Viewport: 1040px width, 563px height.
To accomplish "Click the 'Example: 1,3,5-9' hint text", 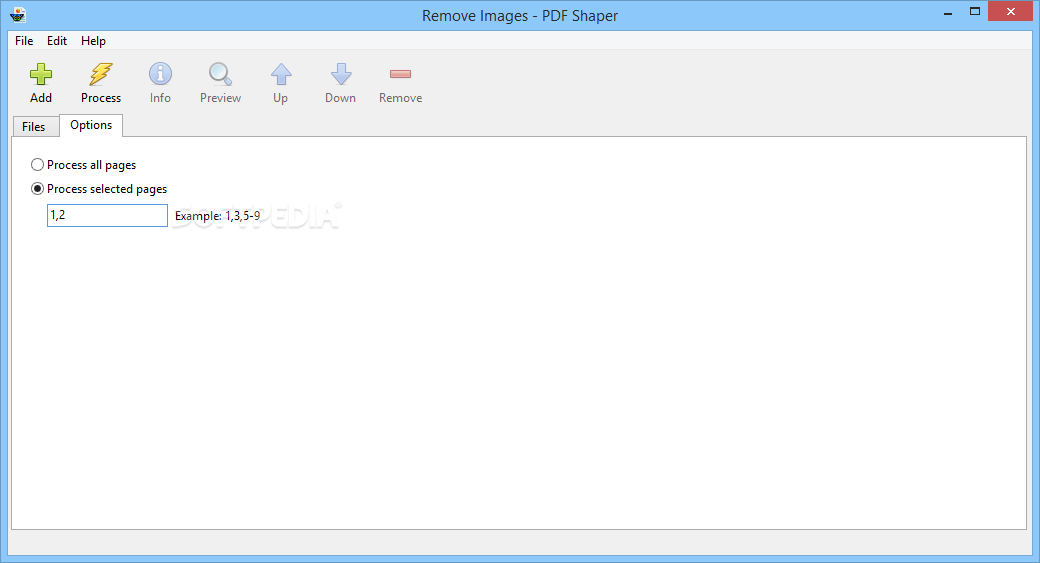I will pyautogui.click(x=218, y=216).
